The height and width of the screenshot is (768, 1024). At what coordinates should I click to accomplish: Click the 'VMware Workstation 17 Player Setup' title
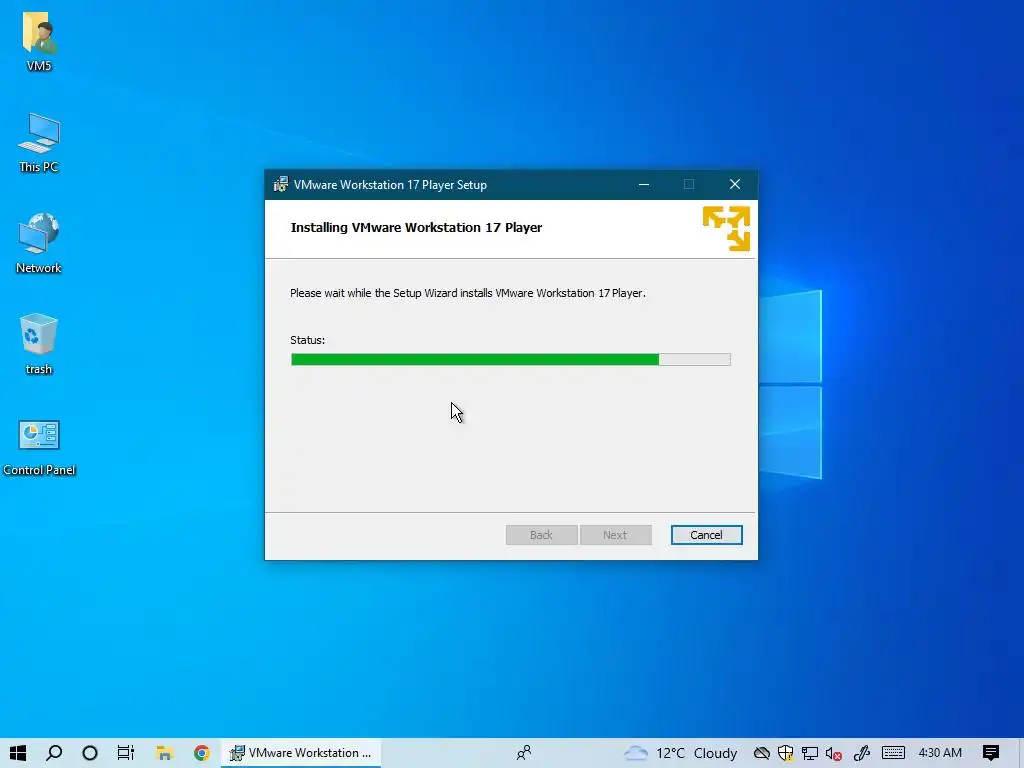tap(390, 185)
